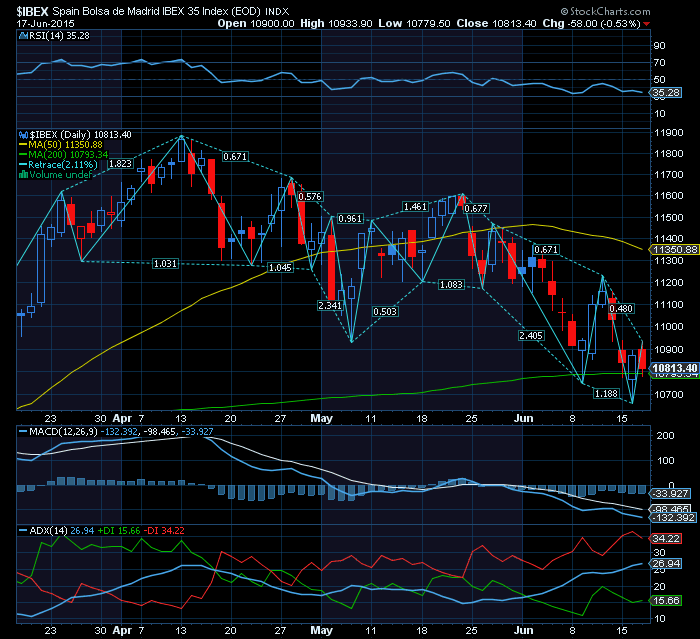Click the 1.045 retracement ratio label

(280, 267)
